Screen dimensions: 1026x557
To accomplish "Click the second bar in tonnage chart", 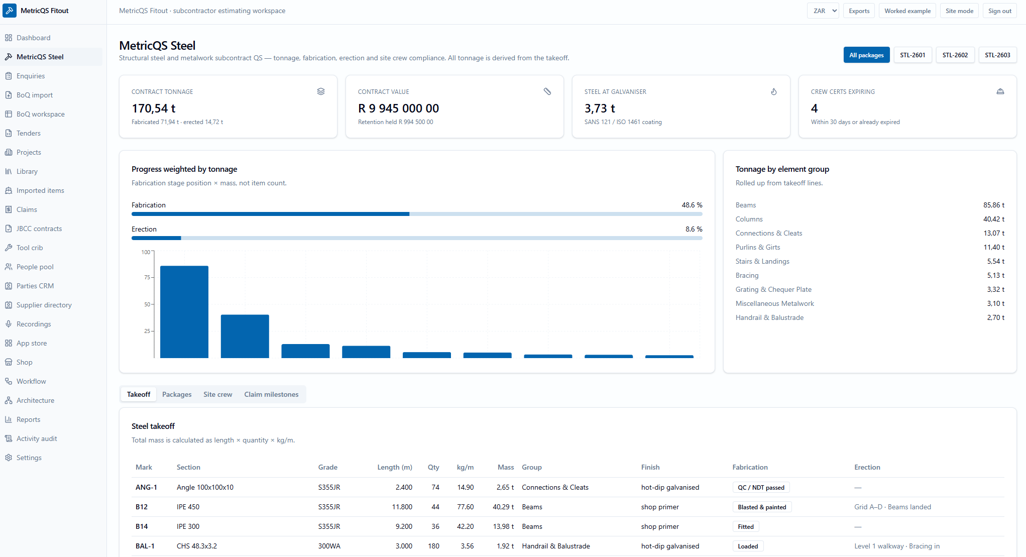I will pyautogui.click(x=245, y=336).
